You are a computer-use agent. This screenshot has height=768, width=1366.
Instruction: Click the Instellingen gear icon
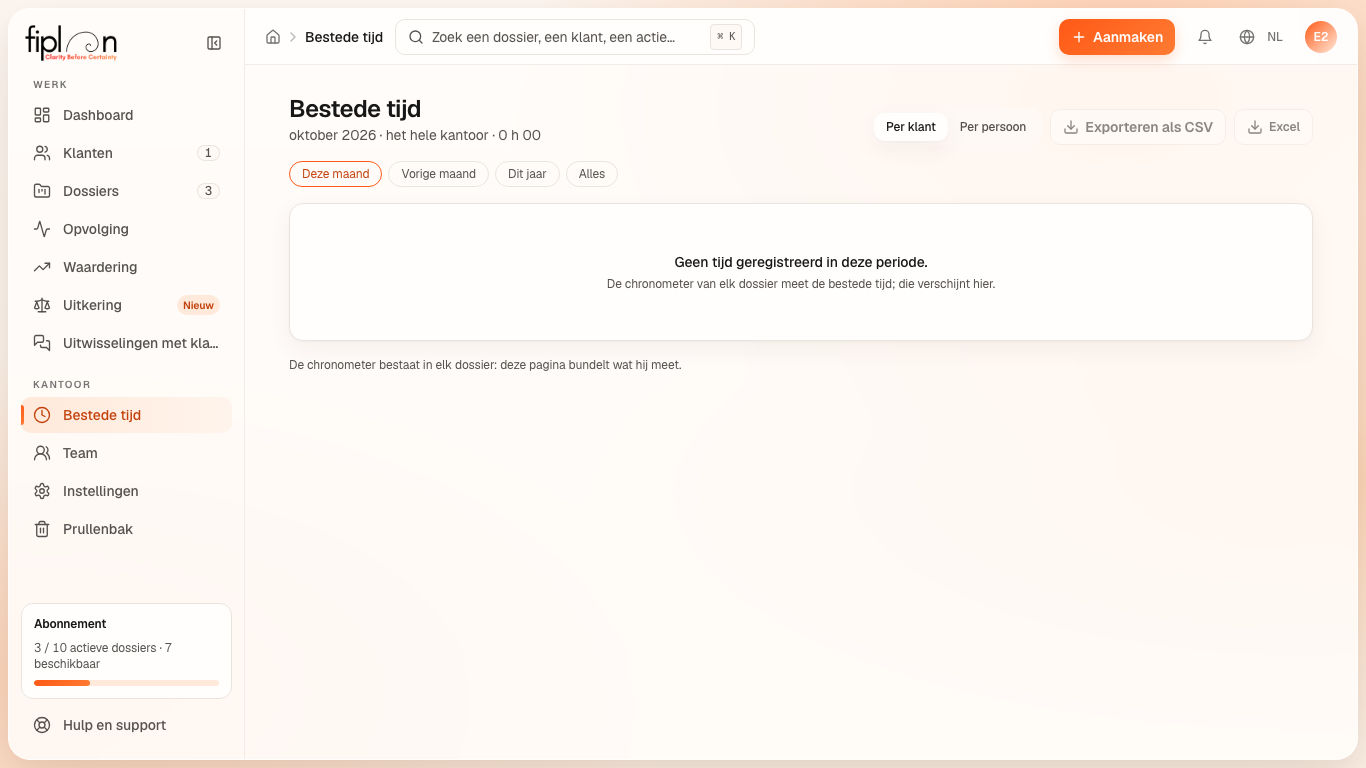42,491
